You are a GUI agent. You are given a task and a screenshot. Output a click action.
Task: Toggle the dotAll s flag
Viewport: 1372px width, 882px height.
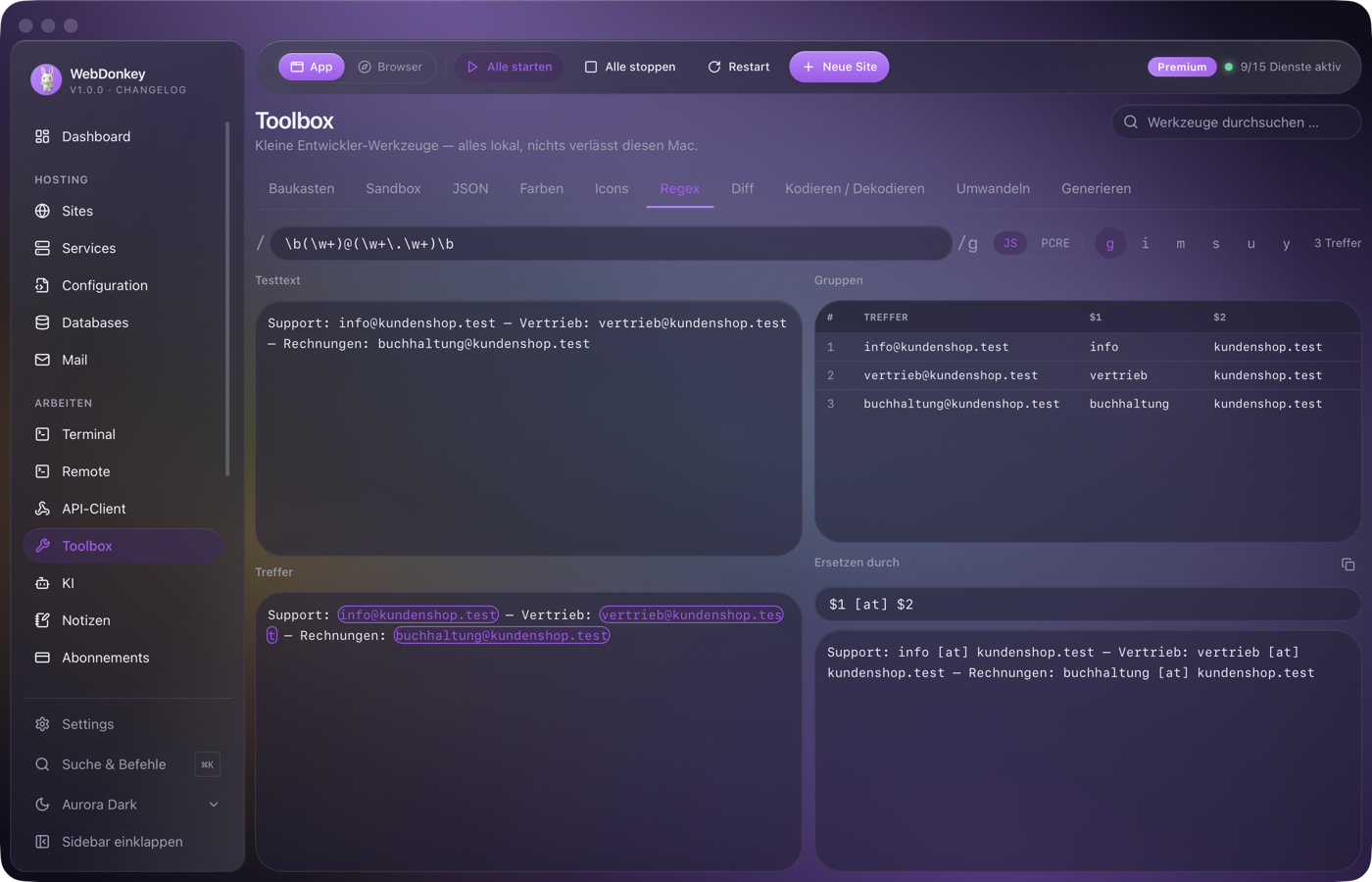pos(1216,244)
